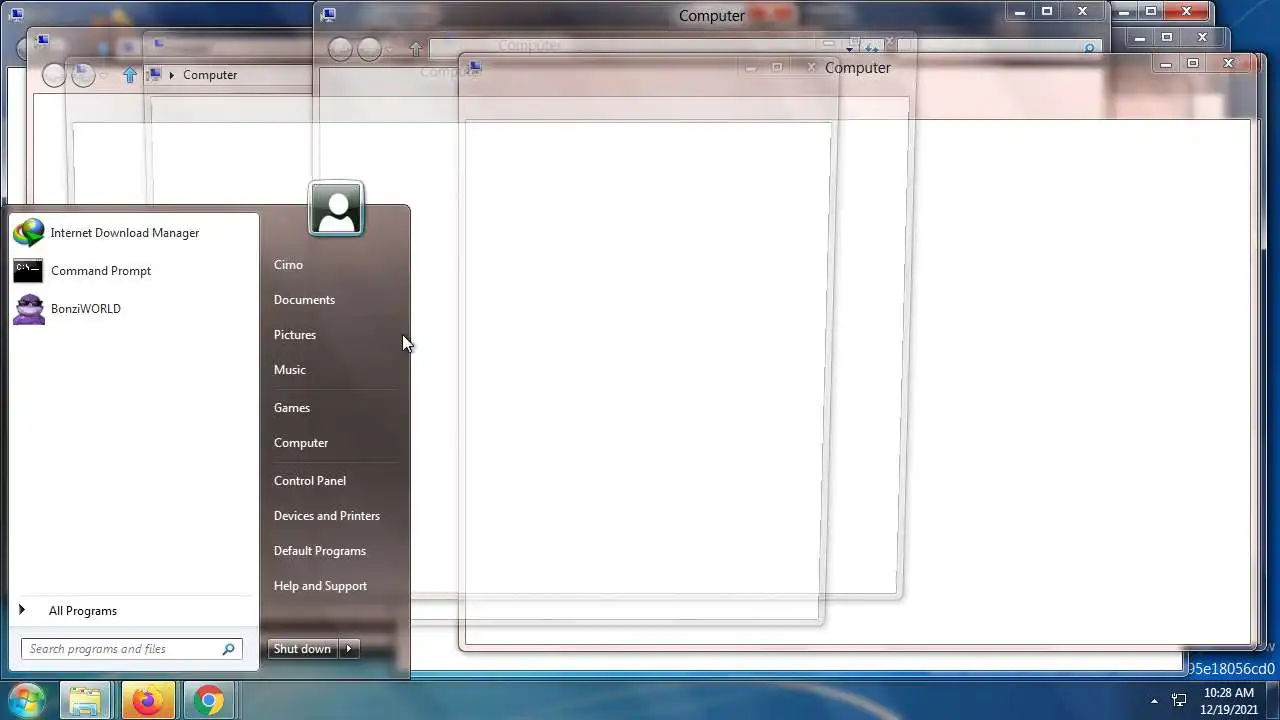Click the Forward button in leftmost Computer window
The image size is (1280, 720).
(x=83, y=75)
